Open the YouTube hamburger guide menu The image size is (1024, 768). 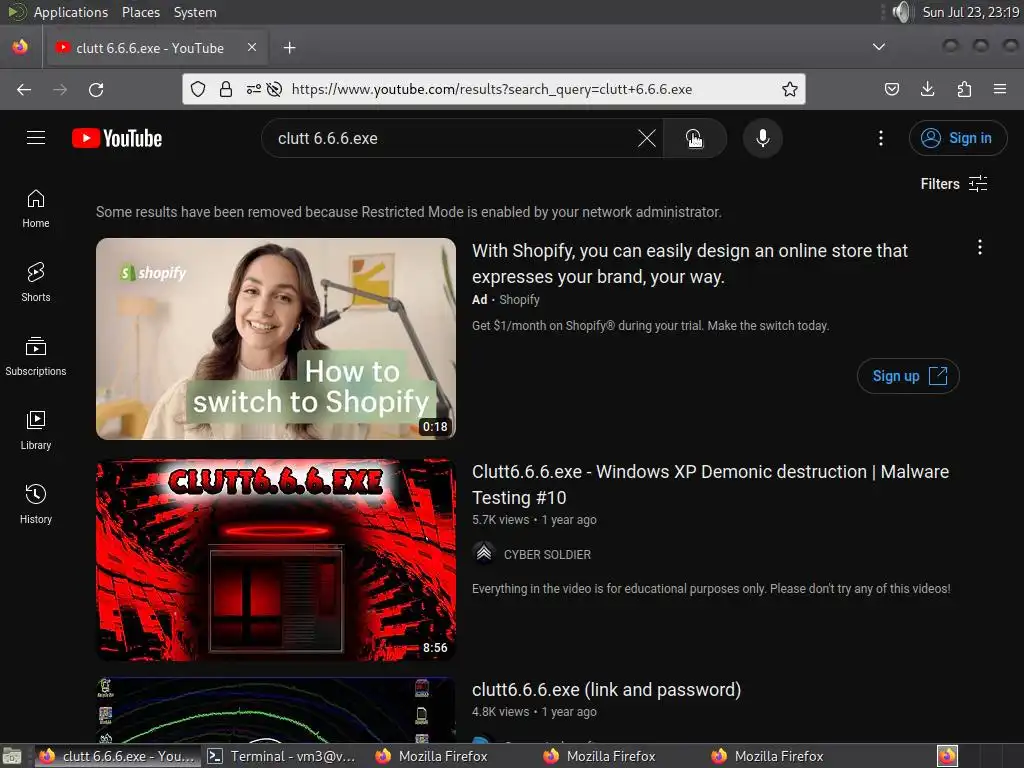point(36,138)
